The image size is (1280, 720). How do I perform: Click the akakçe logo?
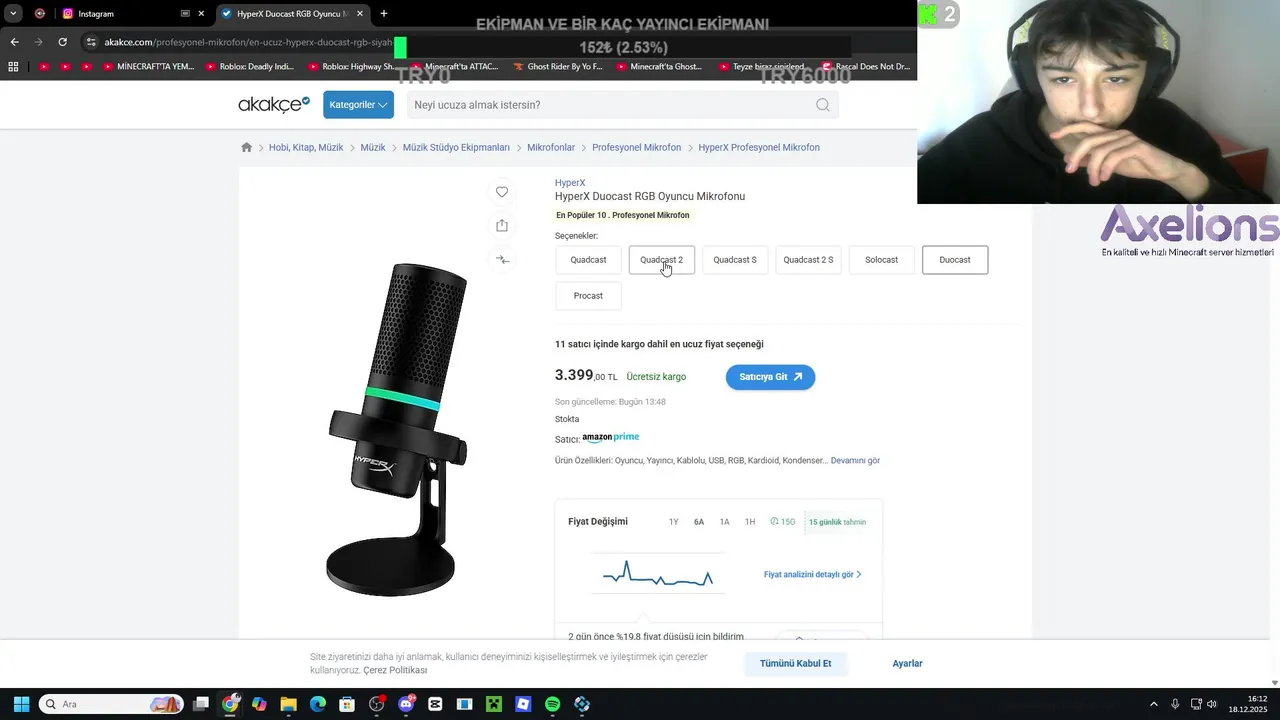pos(274,104)
